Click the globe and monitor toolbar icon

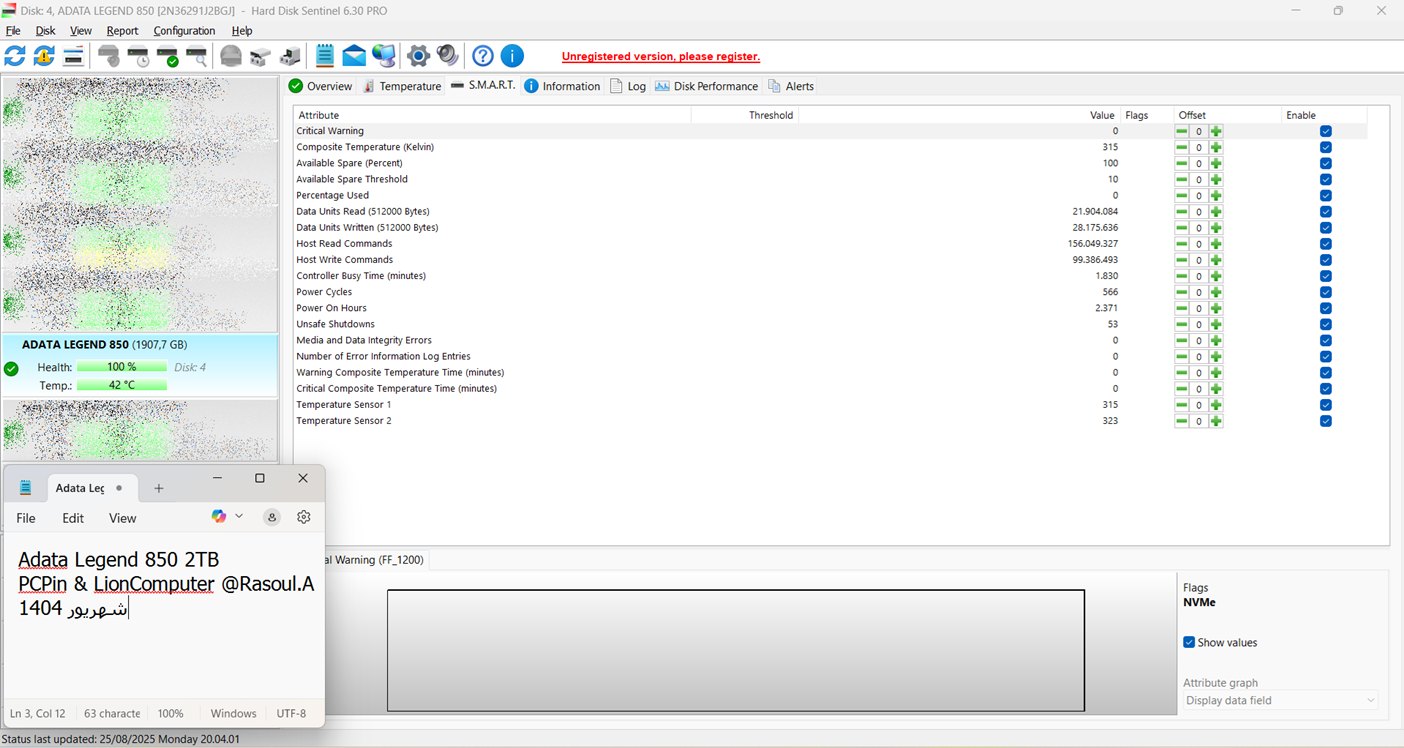click(383, 56)
